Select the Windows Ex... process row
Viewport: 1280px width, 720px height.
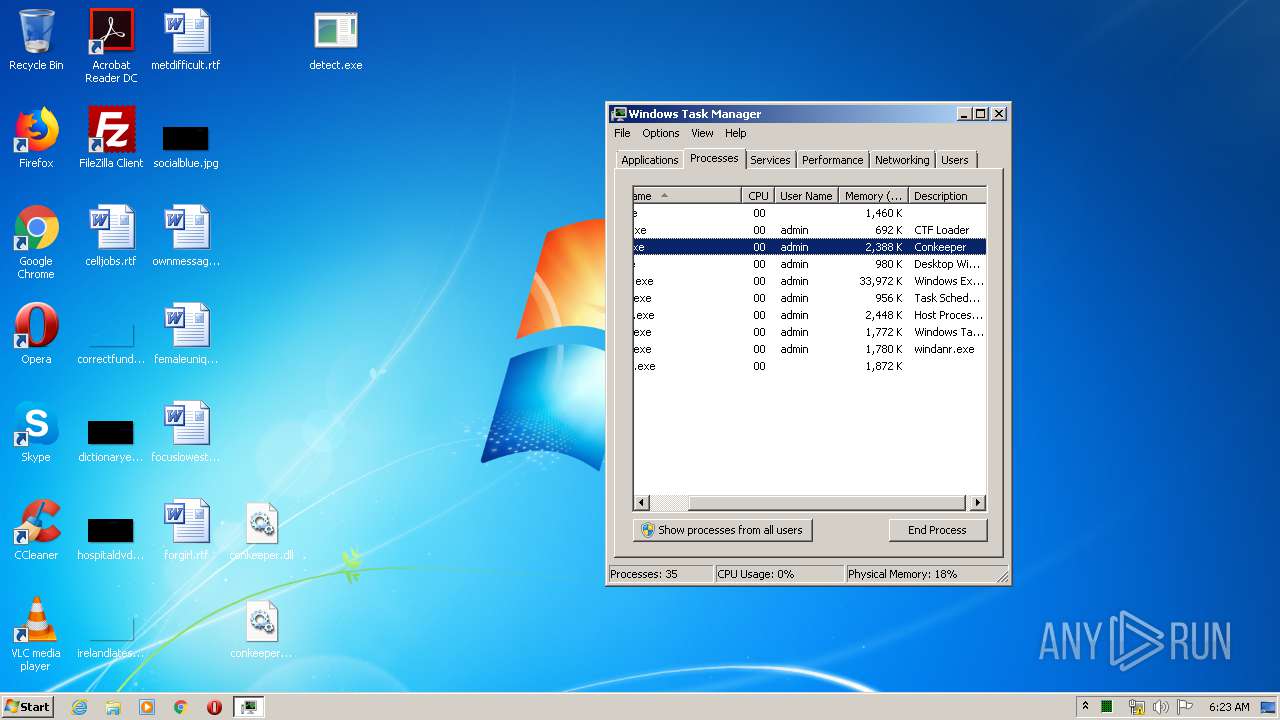pos(810,281)
